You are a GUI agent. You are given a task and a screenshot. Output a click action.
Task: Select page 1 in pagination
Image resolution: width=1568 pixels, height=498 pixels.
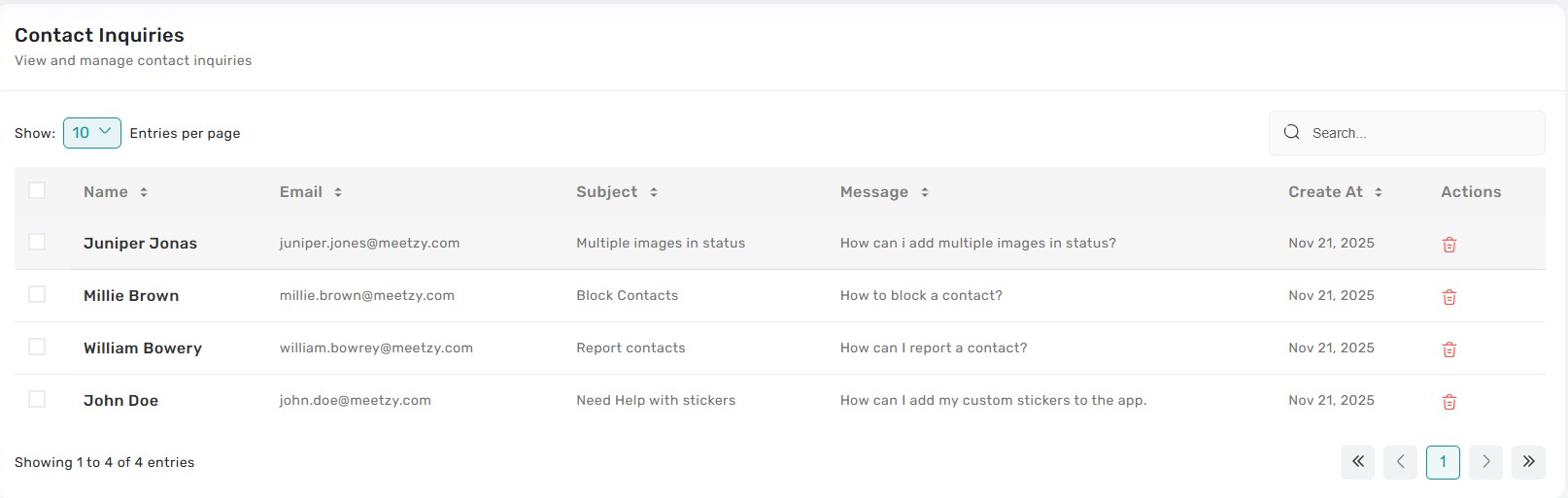coord(1443,462)
